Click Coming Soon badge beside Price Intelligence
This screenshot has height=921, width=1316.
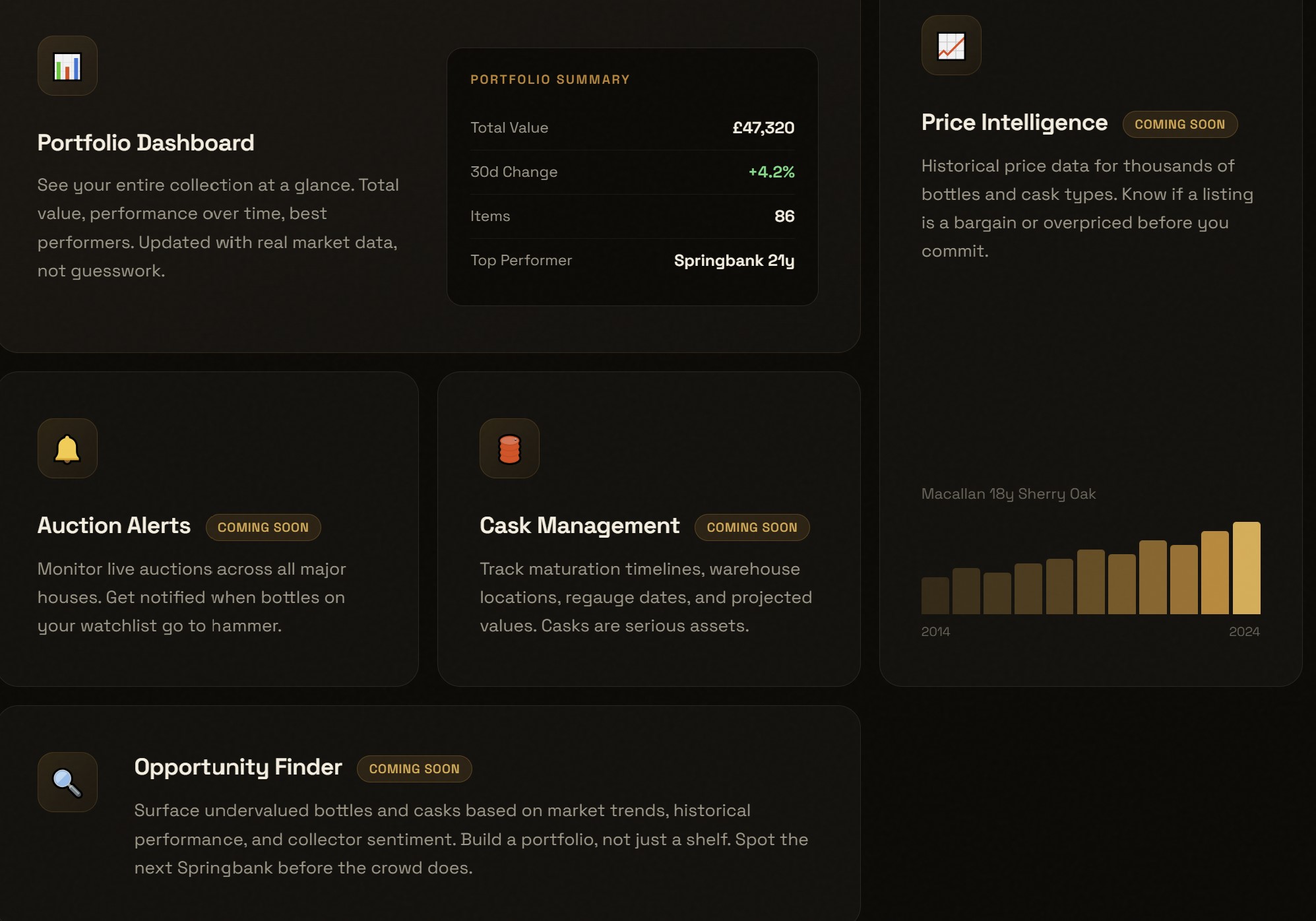tap(1179, 125)
